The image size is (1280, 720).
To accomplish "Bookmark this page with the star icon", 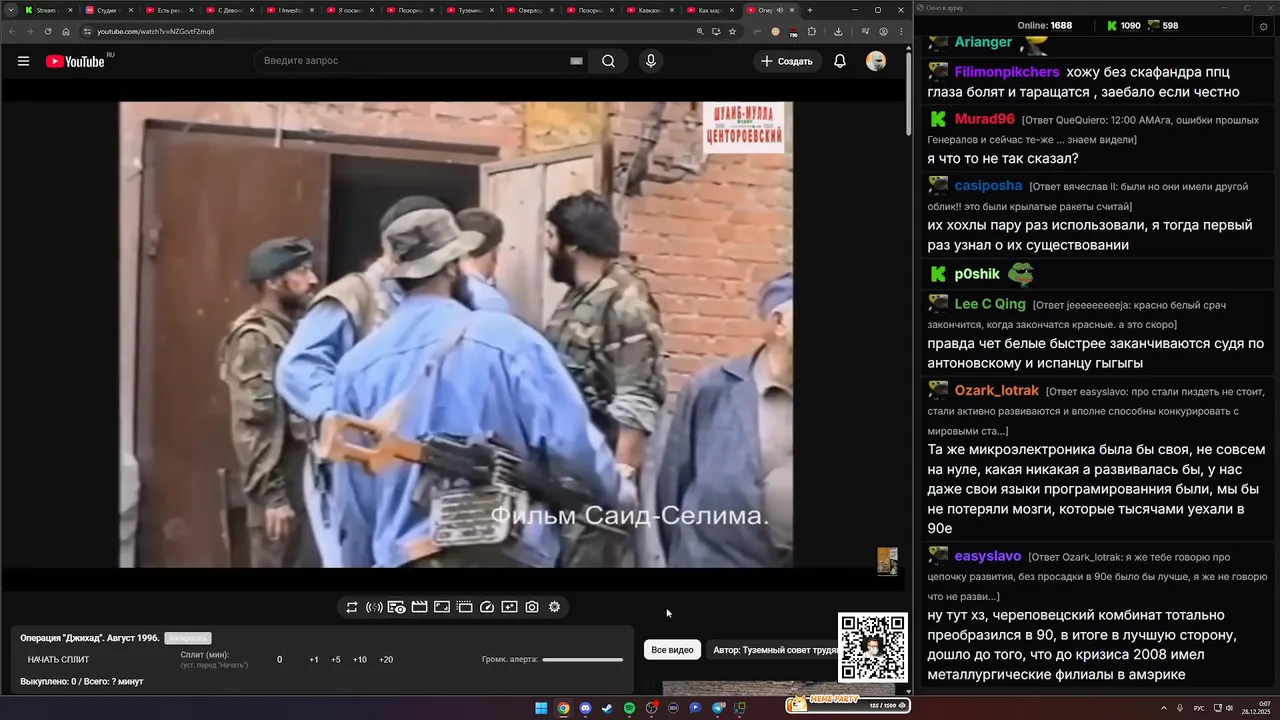I will (732, 31).
